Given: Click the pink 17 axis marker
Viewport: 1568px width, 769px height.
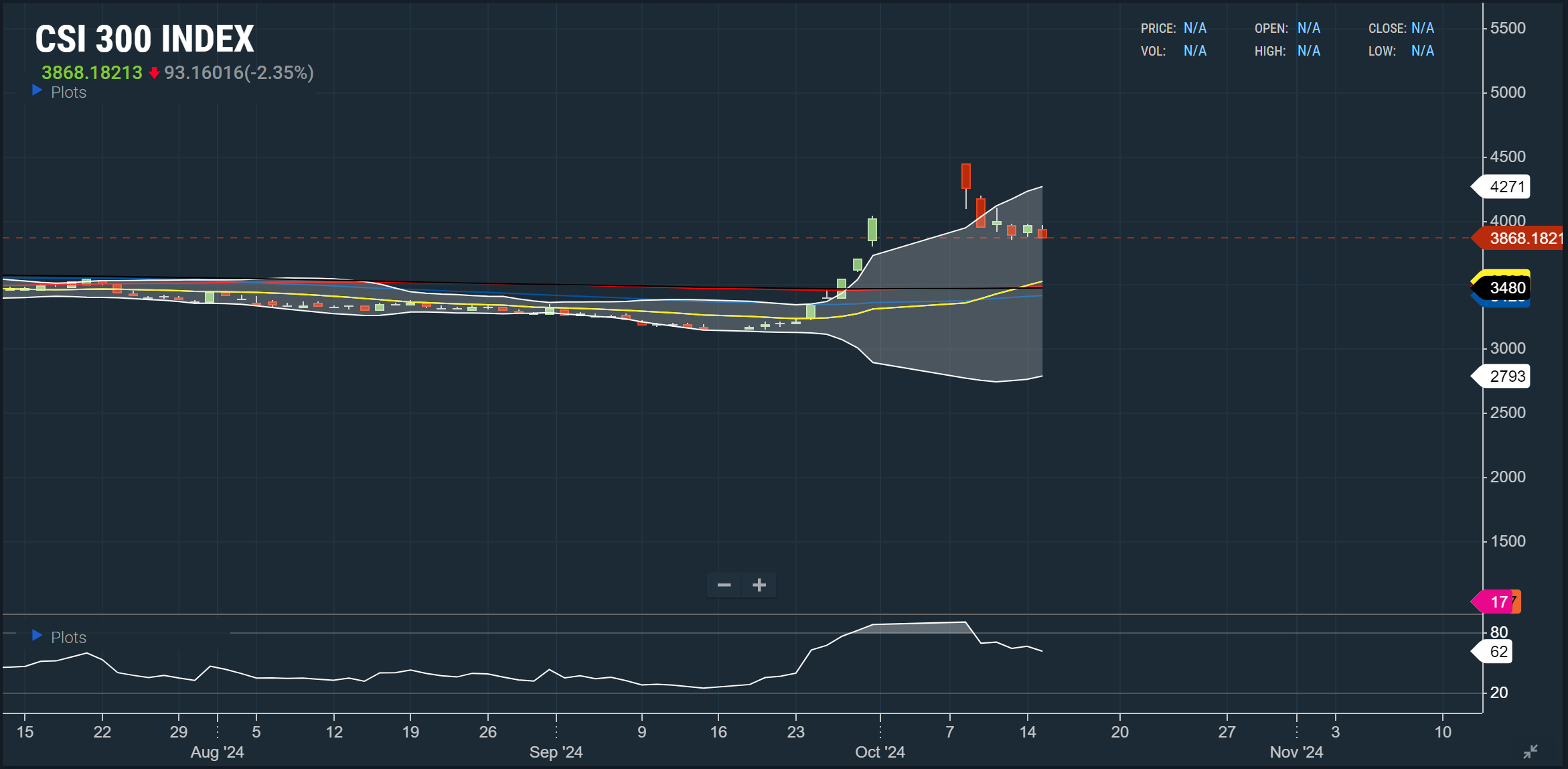Looking at the screenshot, I should tap(1498, 602).
